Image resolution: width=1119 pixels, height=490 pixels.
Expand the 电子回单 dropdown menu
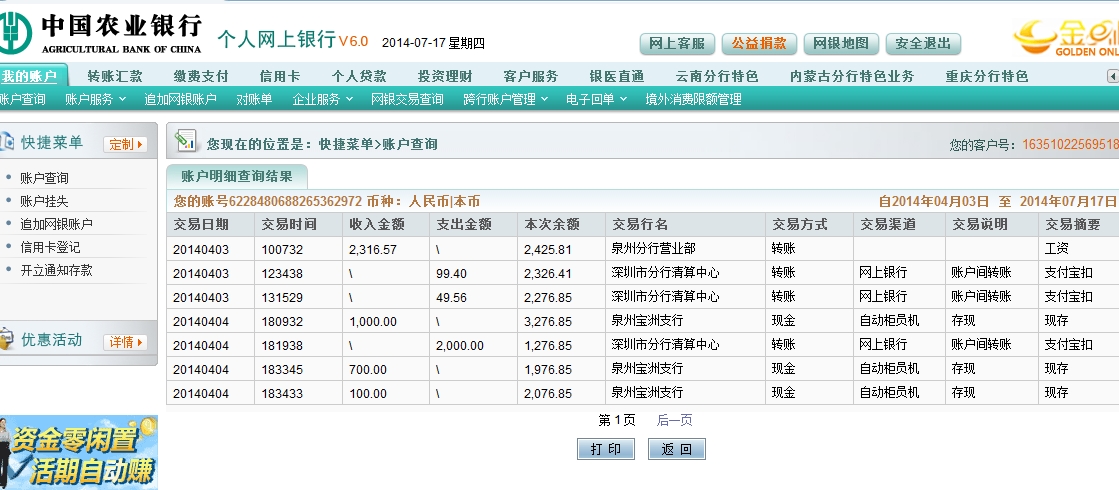[596, 99]
